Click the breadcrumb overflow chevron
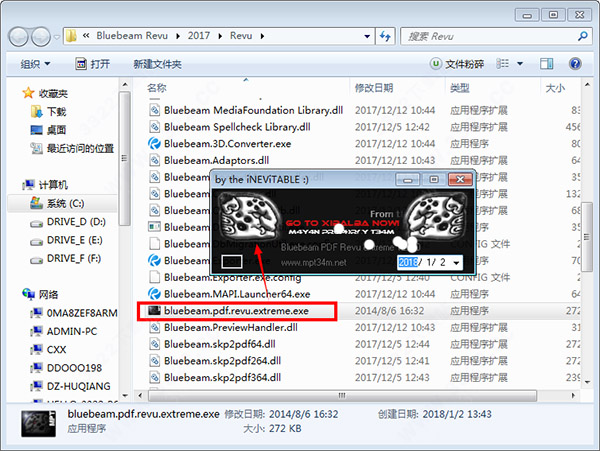Viewport: 600px width, 451px height. pos(86,36)
